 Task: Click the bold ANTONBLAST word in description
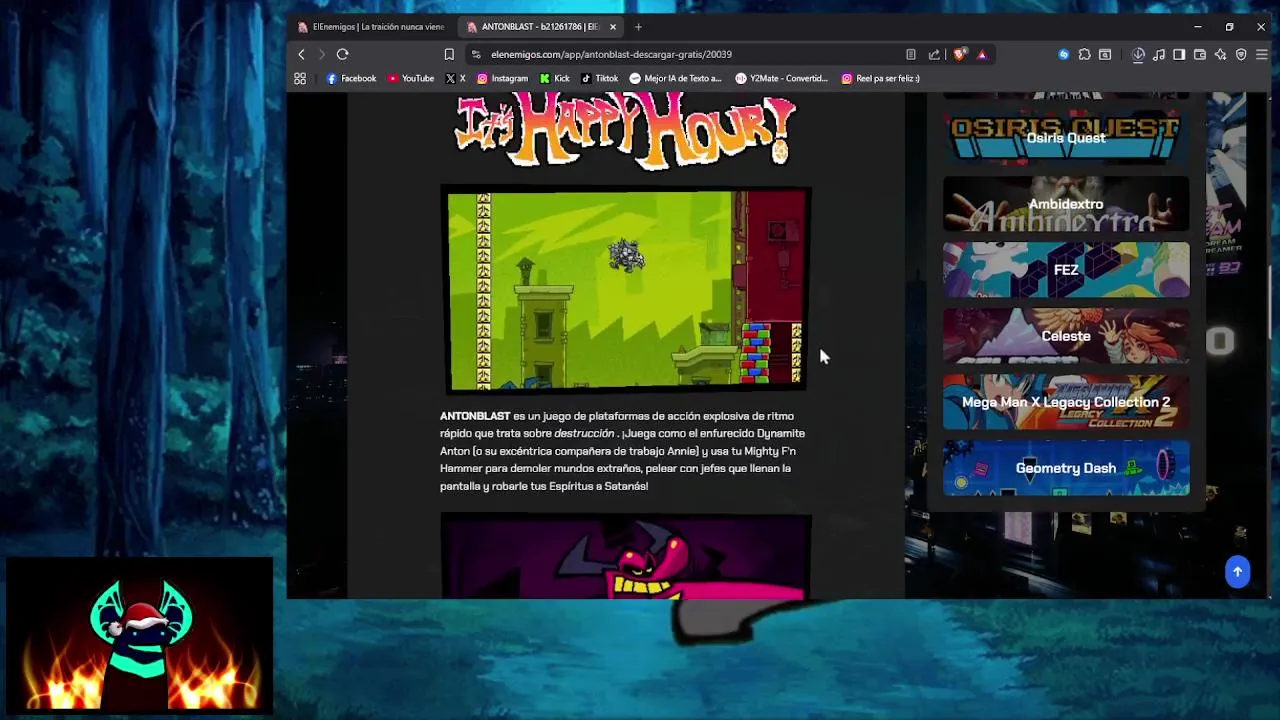pos(475,416)
